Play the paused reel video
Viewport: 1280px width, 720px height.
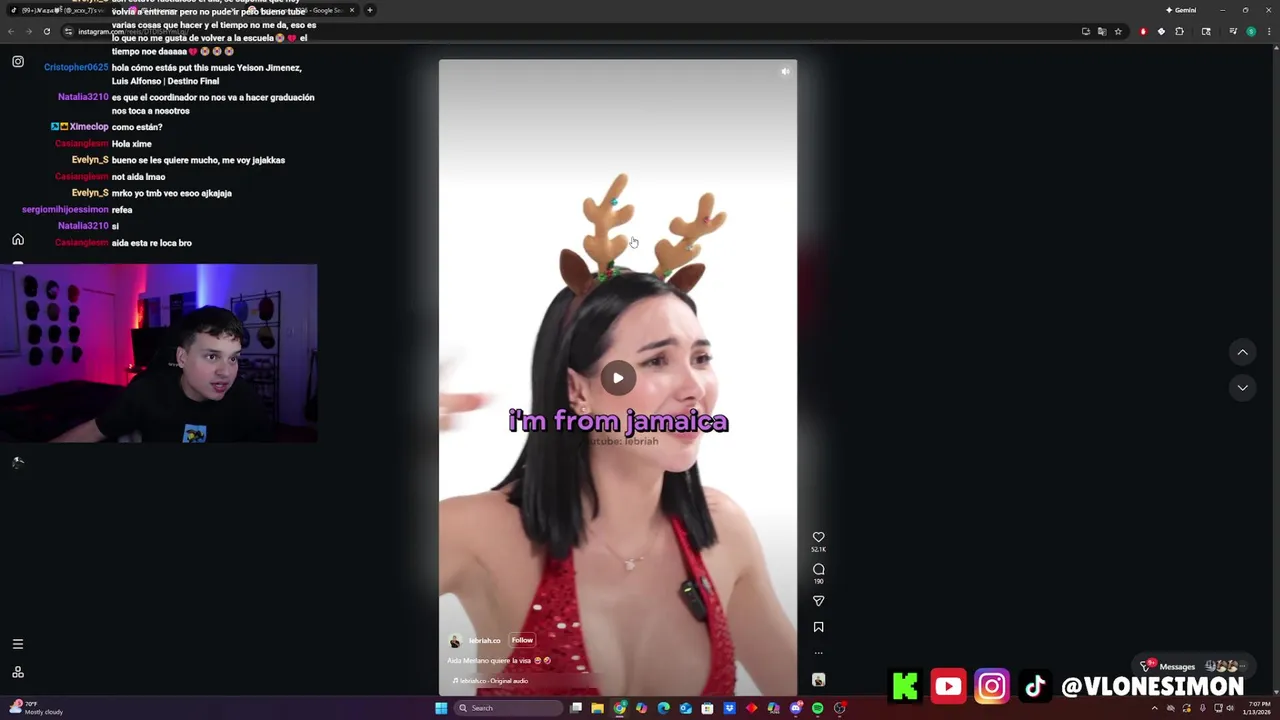pyautogui.click(x=618, y=378)
